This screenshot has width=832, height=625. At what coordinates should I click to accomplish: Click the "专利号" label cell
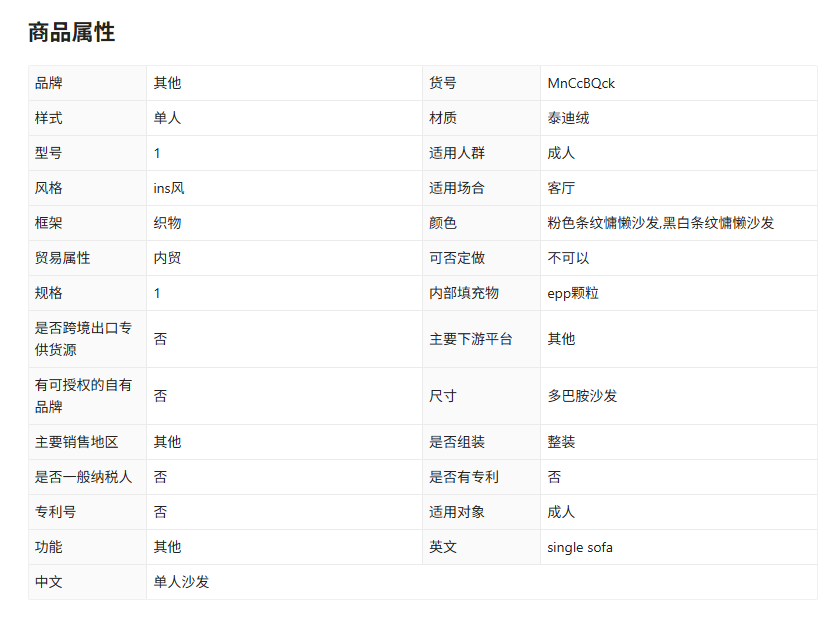[x=55, y=512]
